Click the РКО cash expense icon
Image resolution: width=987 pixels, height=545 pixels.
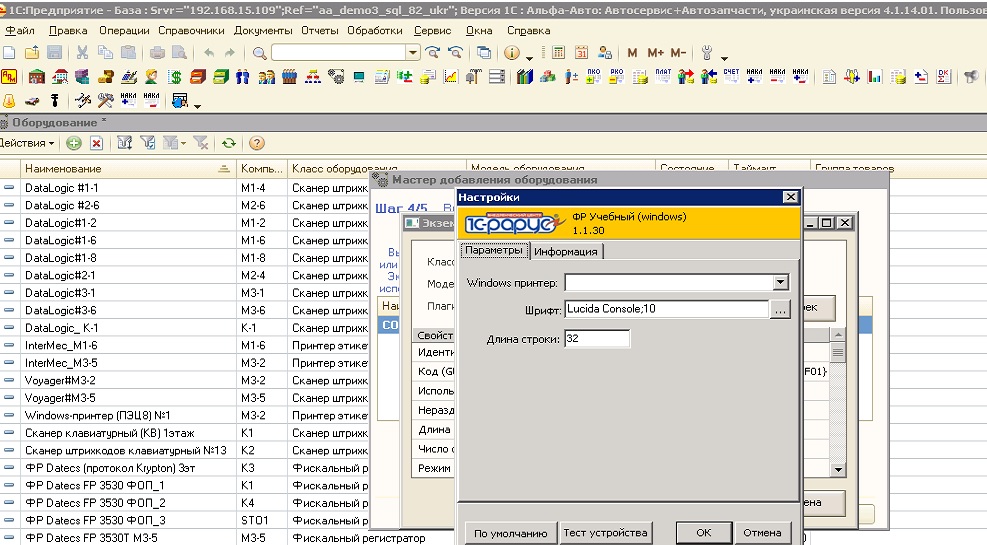point(617,77)
